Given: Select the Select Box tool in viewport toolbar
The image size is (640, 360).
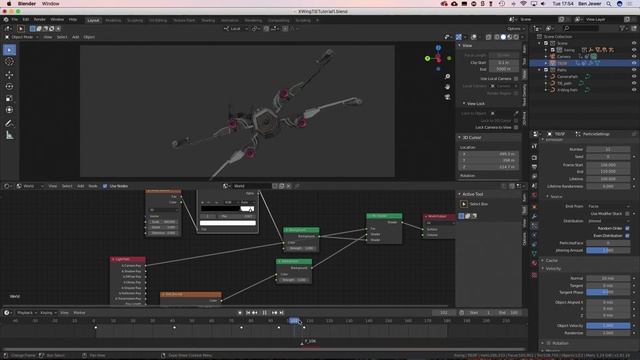Looking at the screenshot, I should [x=9, y=50].
